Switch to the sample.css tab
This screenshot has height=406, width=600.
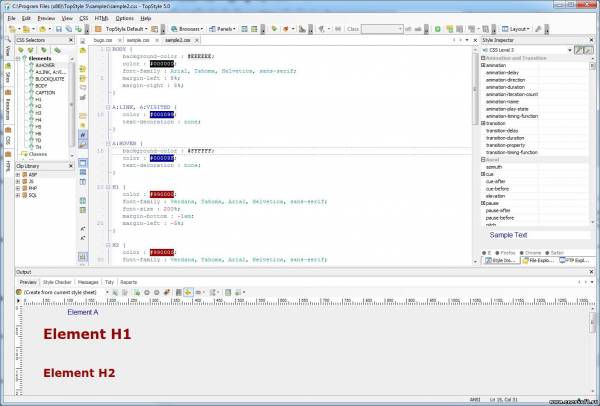click(x=138, y=40)
